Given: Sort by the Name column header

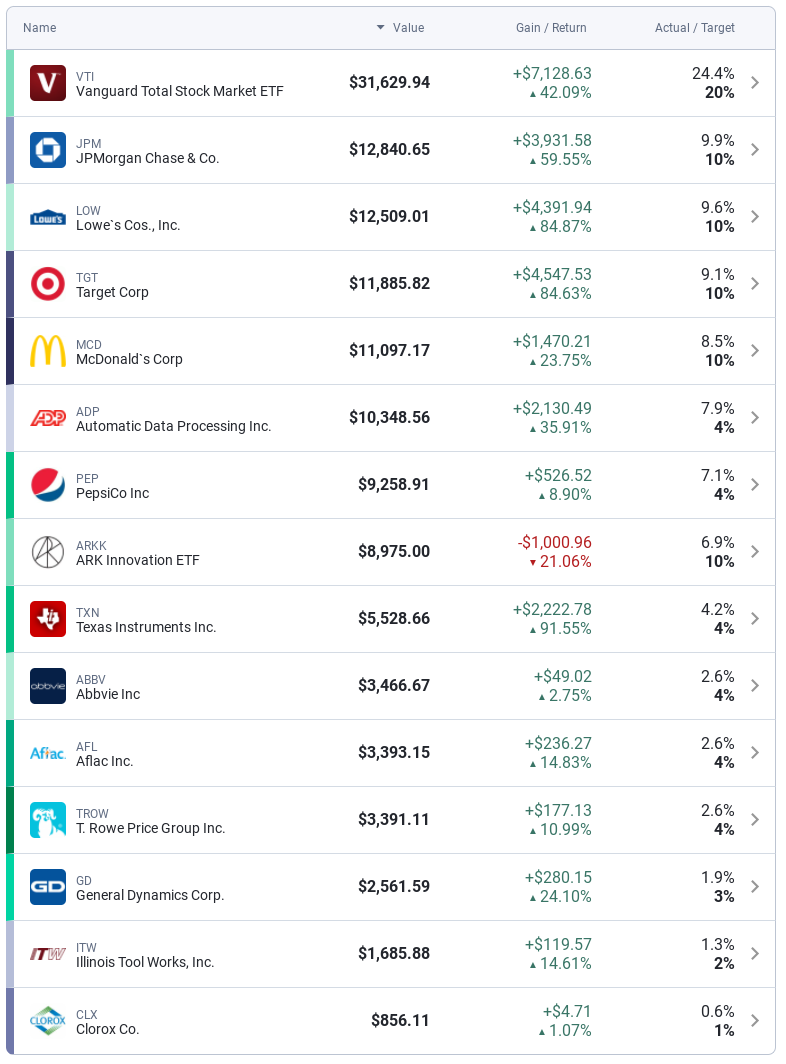Looking at the screenshot, I should click(40, 28).
